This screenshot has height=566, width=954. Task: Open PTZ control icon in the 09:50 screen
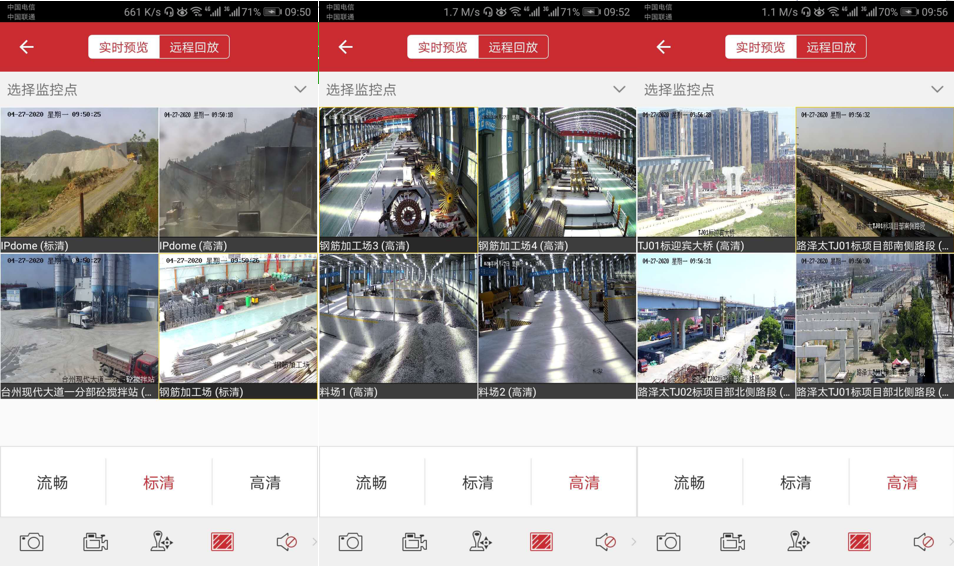point(161,542)
